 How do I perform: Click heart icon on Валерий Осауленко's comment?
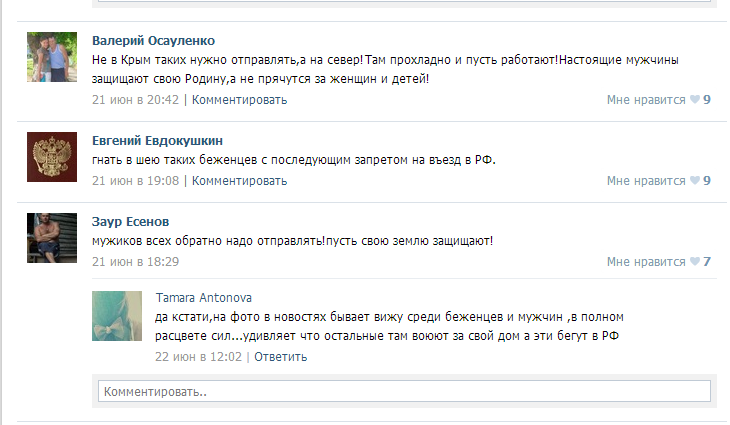(695, 99)
